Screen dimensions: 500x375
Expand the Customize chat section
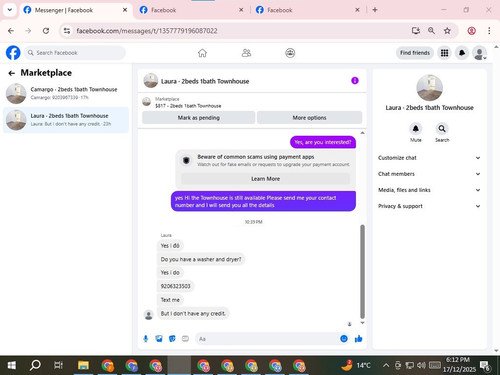click(x=429, y=158)
